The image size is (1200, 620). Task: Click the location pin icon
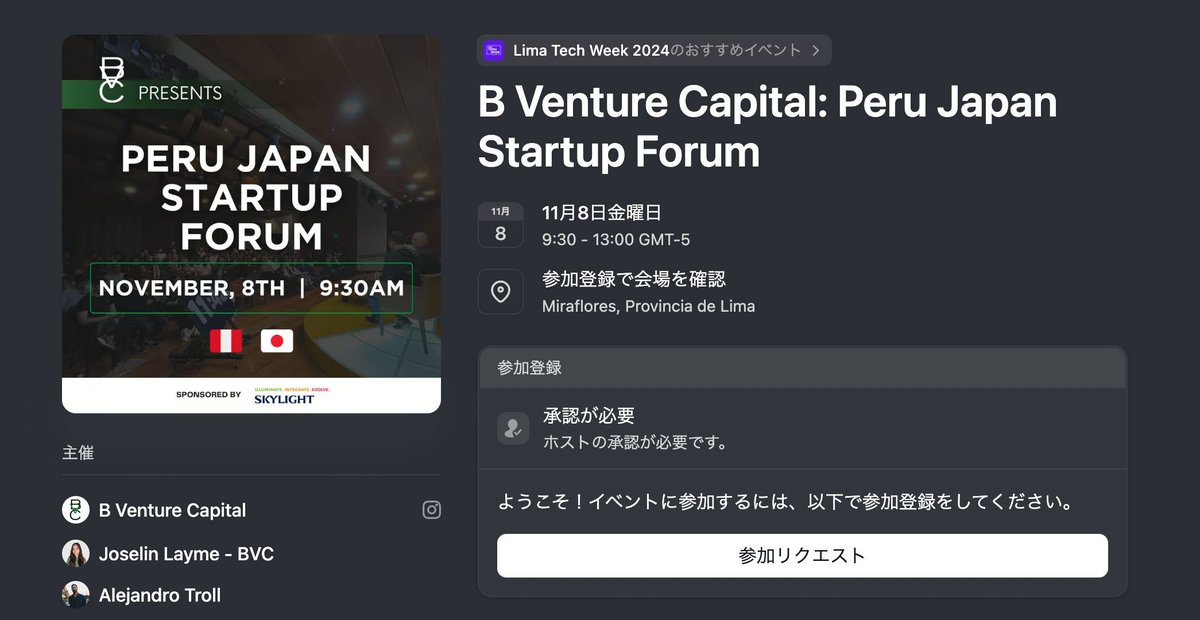[500, 292]
